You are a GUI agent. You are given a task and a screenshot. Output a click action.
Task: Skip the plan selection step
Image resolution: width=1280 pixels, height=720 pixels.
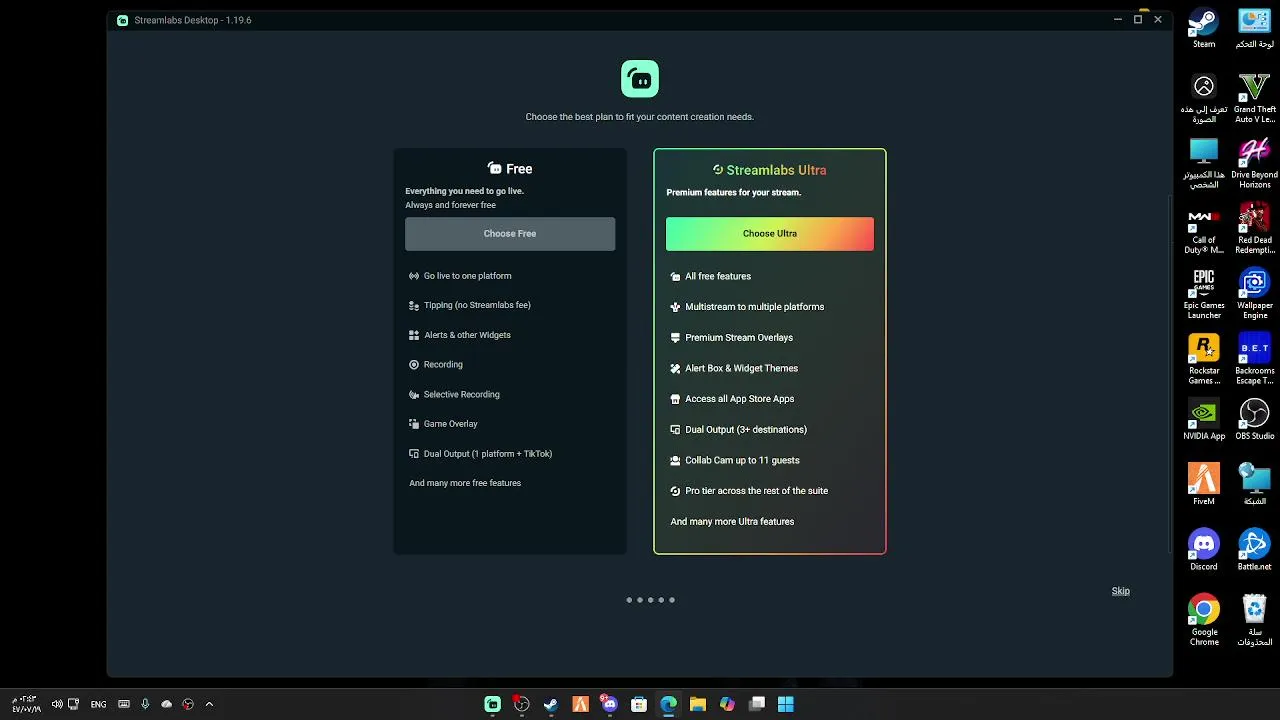click(1120, 591)
